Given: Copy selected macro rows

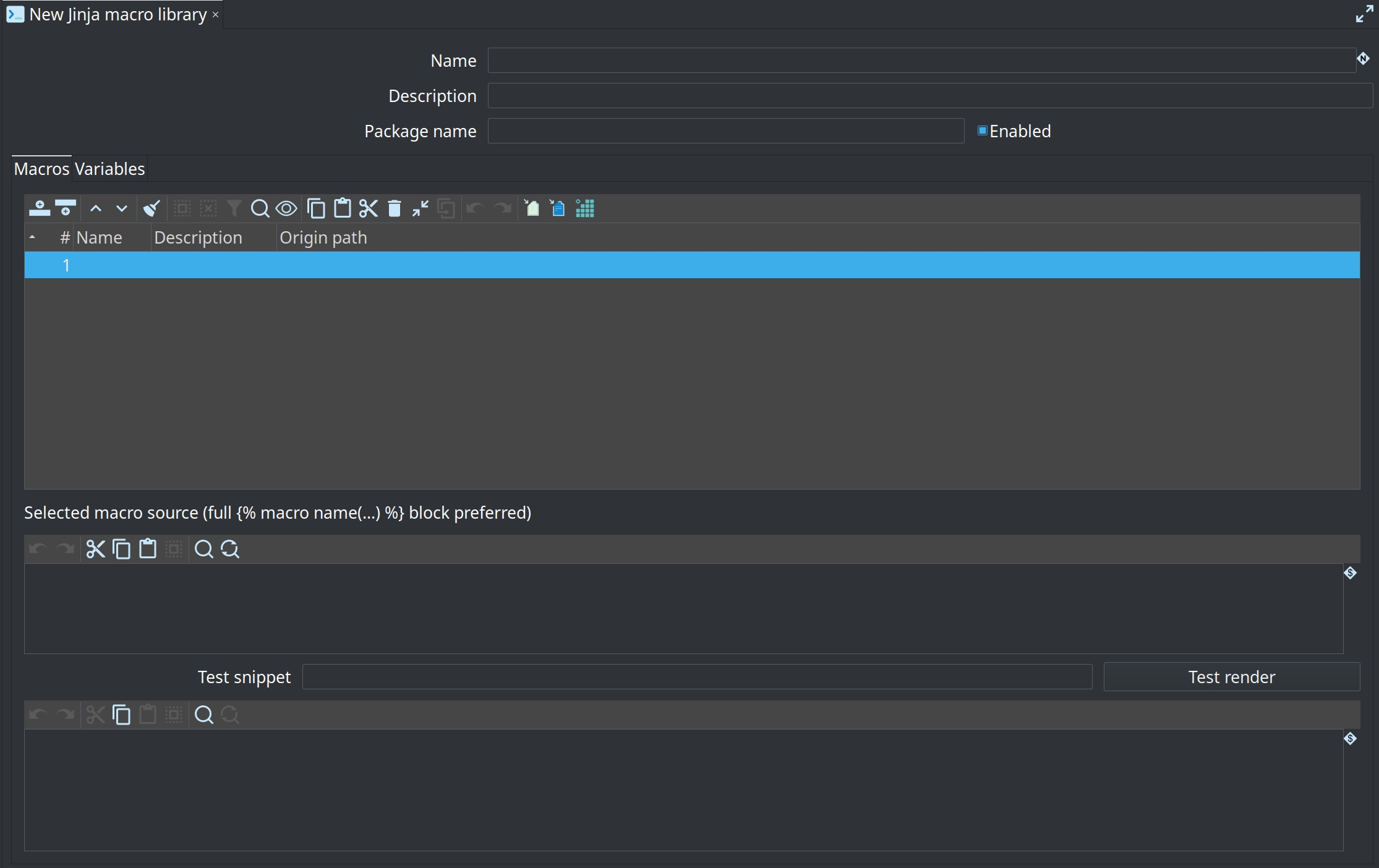Looking at the screenshot, I should 316,208.
